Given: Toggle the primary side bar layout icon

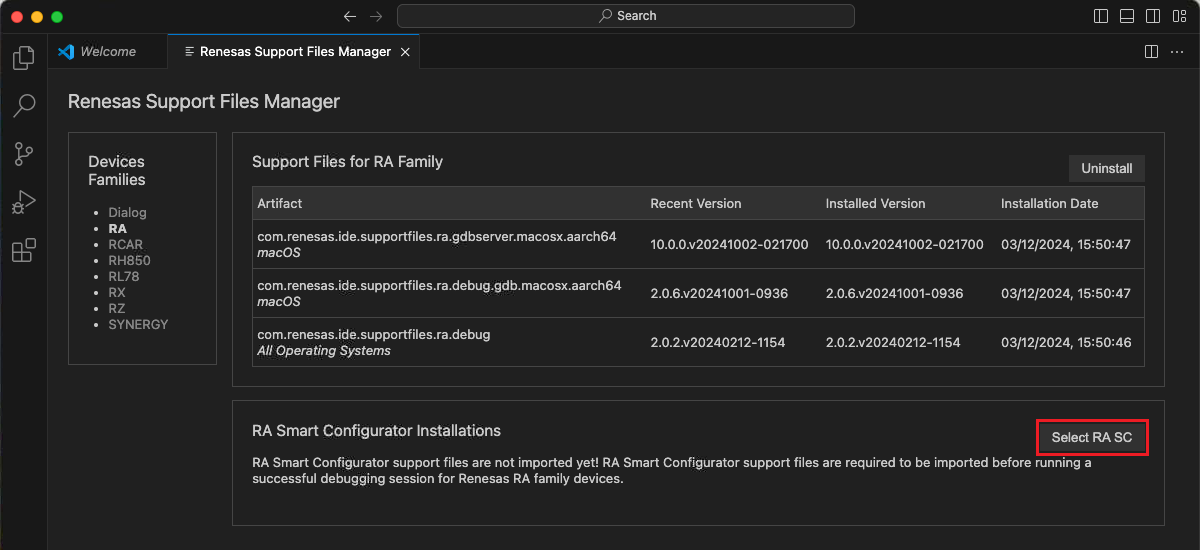Looking at the screenshot, I should point(1101,16).
